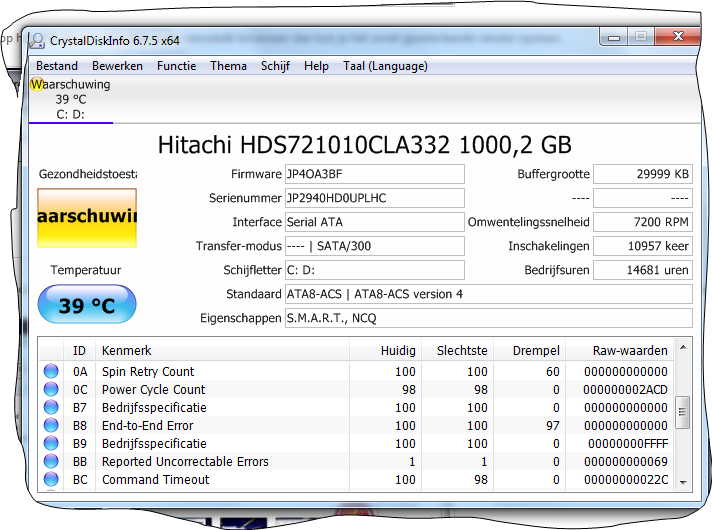Click the blue status dot for Reported Uncorrectable Errors

click(51, 461)
